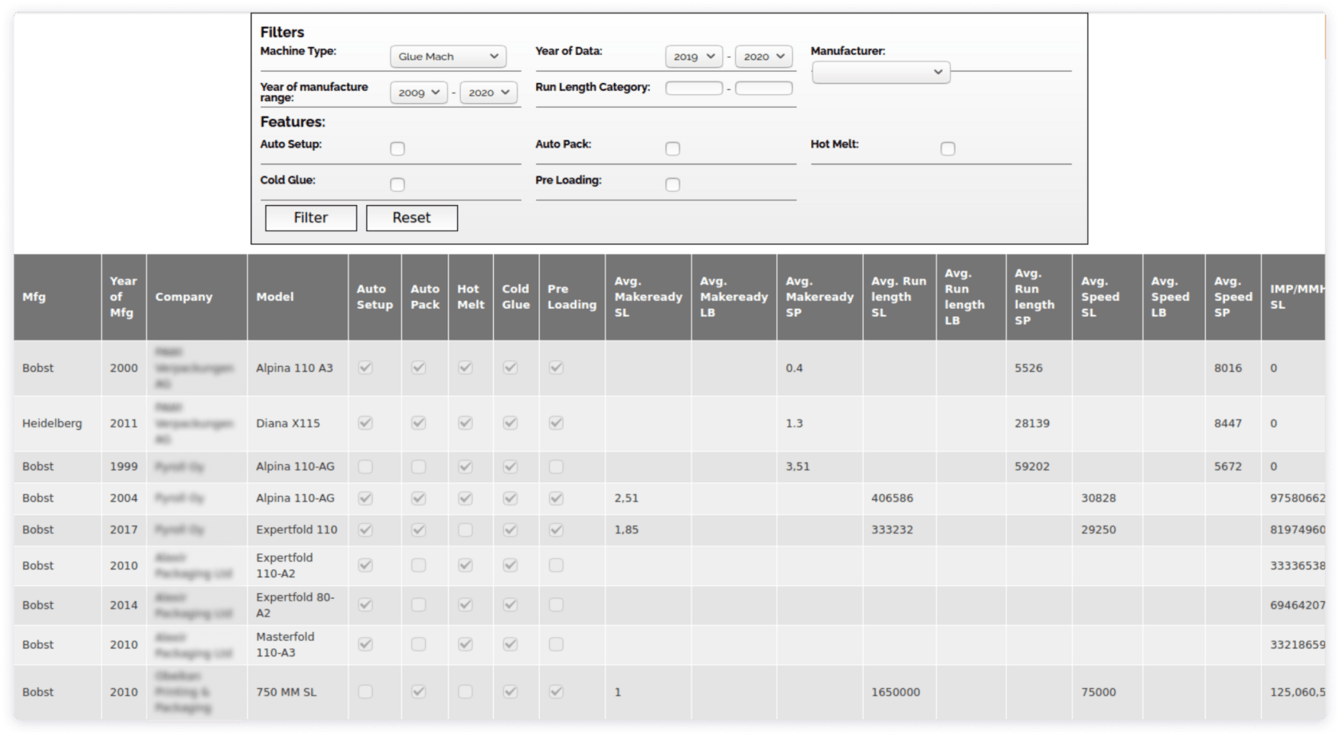This screenshot has width=1340, height=736.
Task: Click Avg. Makeready SP column header
Action: (x=820, y=297)
